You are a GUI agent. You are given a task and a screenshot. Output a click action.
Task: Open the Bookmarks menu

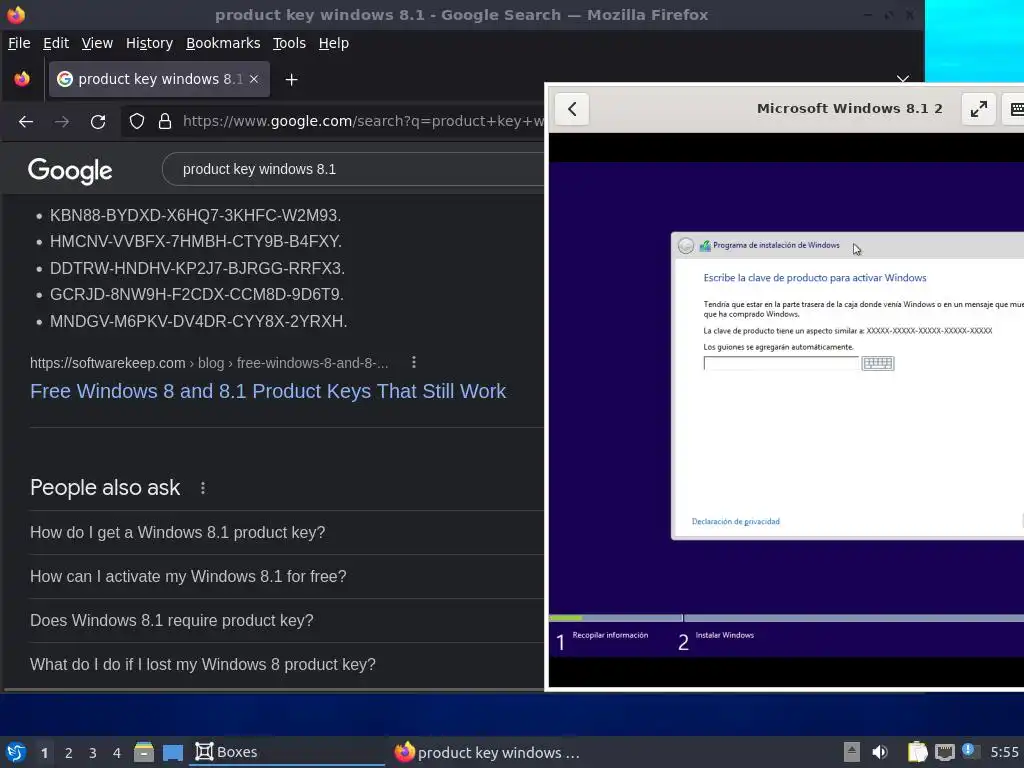click(x=223, y=43)
